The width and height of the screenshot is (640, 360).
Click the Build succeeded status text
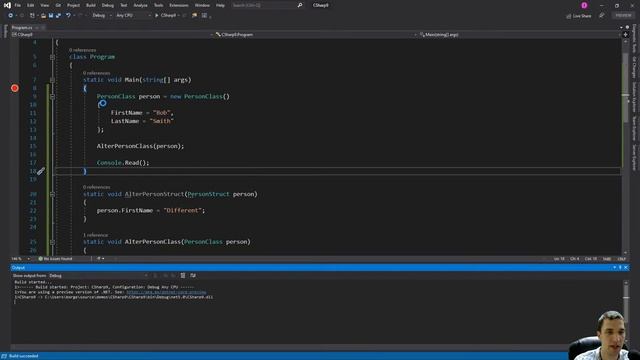click(24, 356)
